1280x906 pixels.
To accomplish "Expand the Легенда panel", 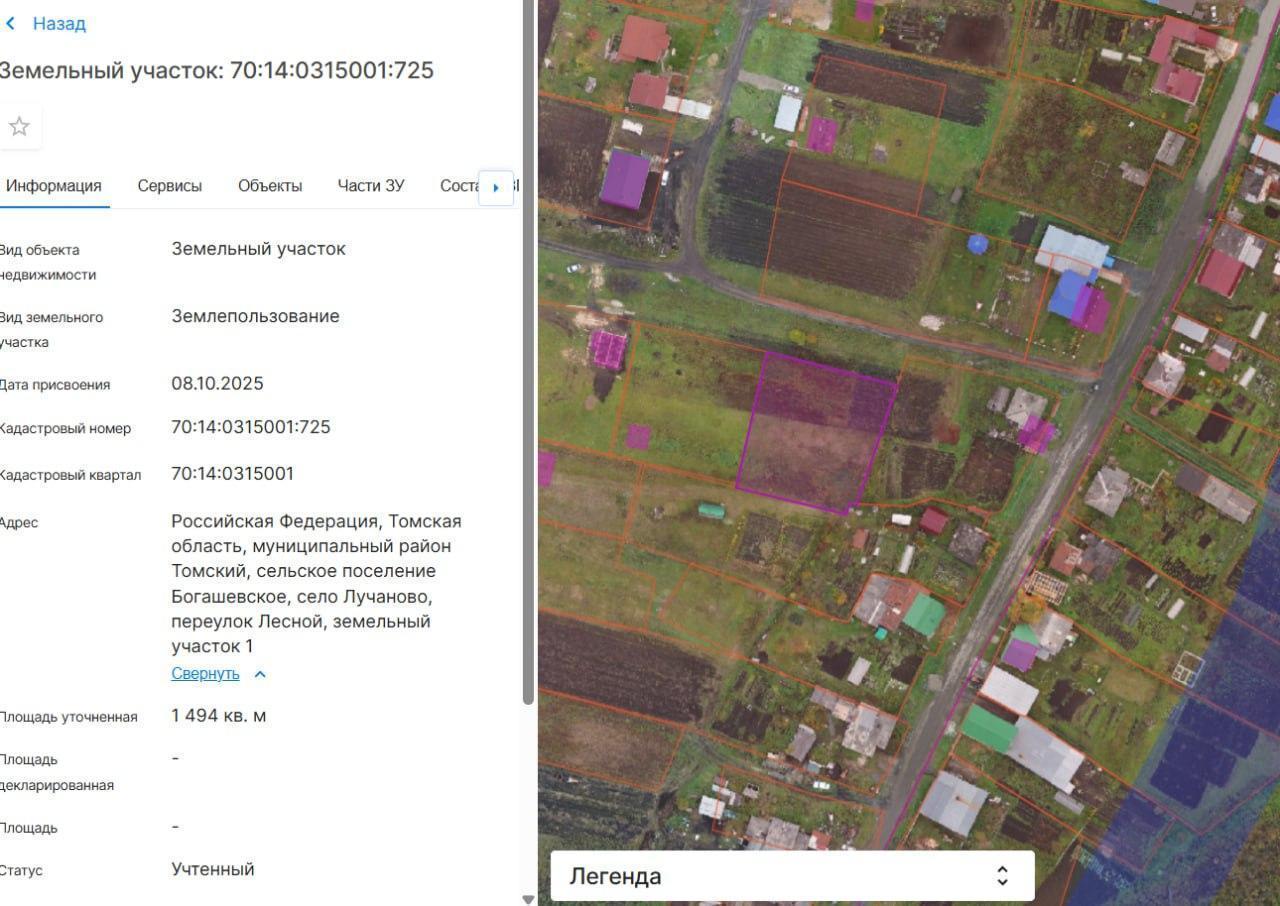I will [790, 876].
